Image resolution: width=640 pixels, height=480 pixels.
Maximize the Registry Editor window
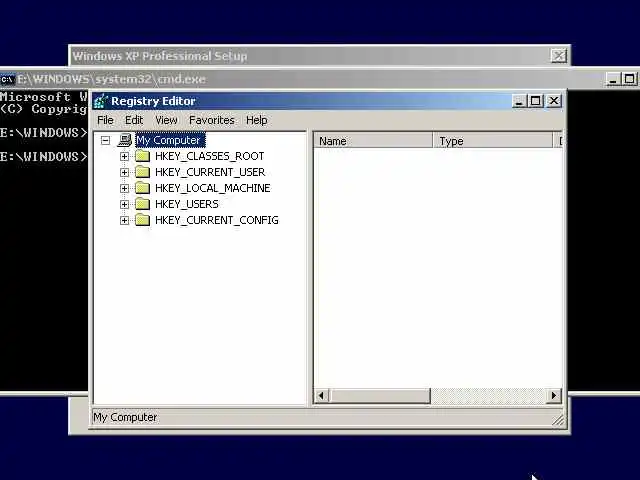click(x=536, y=101)
